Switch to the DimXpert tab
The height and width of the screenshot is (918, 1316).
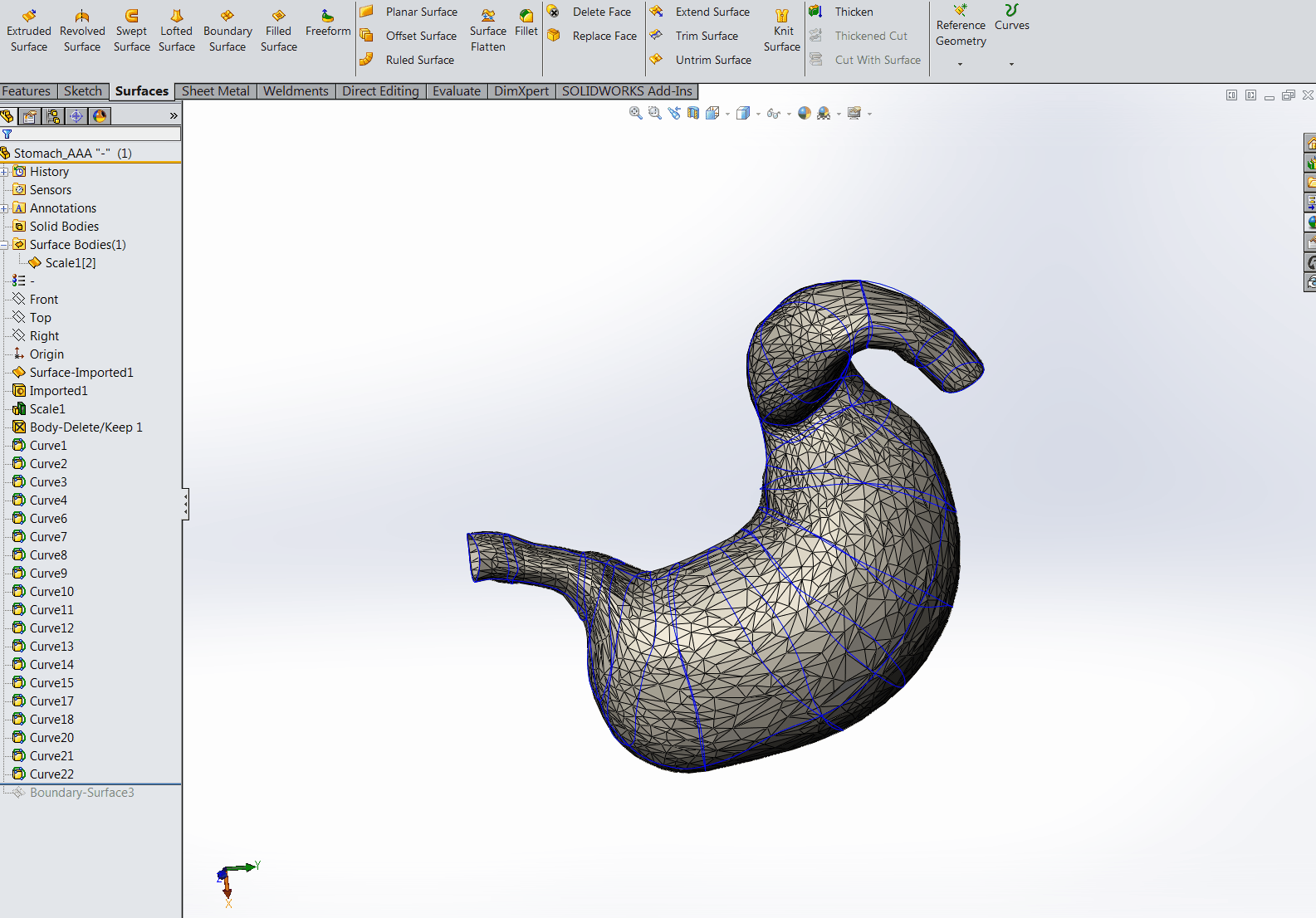[x=521, y=91]
